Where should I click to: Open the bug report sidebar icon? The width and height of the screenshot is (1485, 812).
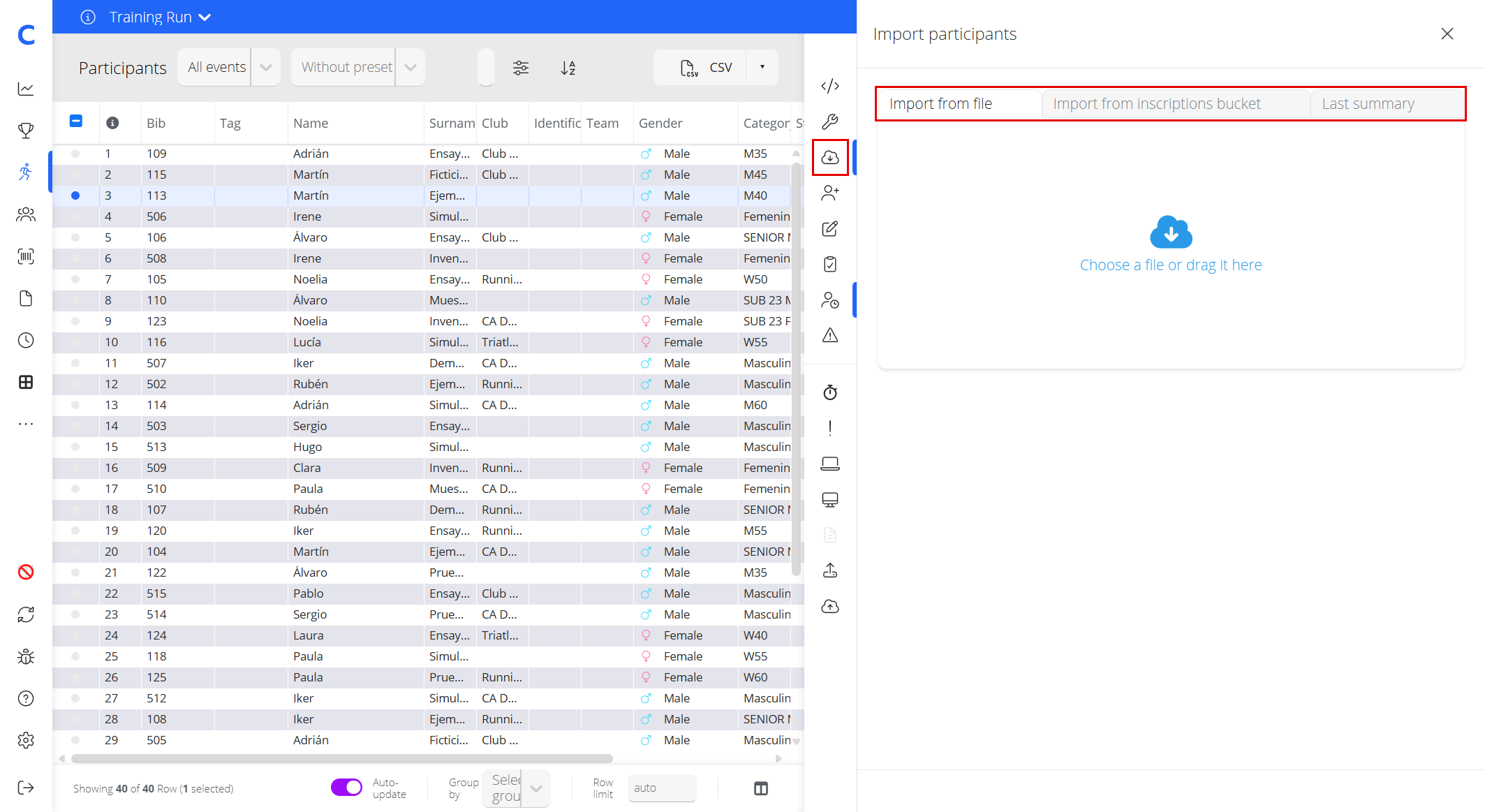(x=26, y=656)
